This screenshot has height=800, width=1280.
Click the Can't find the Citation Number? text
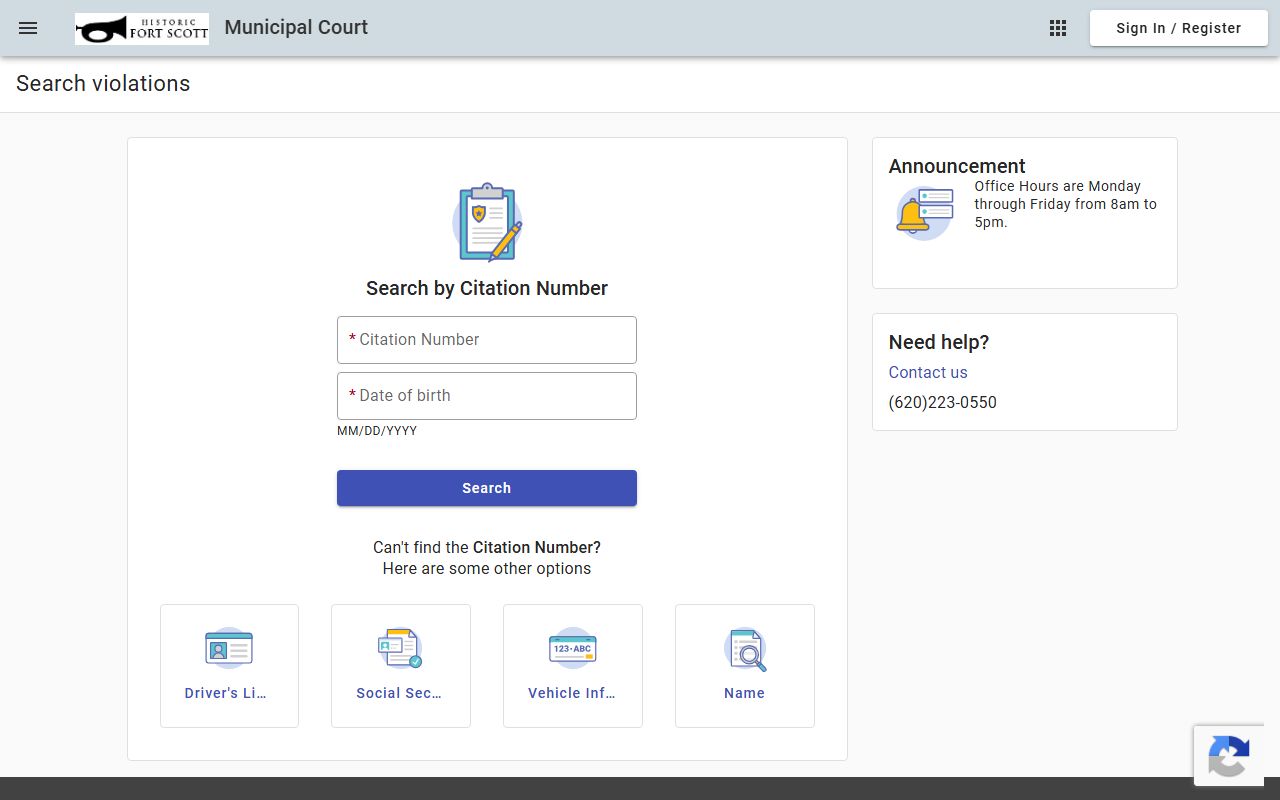(x=487, y=547)
